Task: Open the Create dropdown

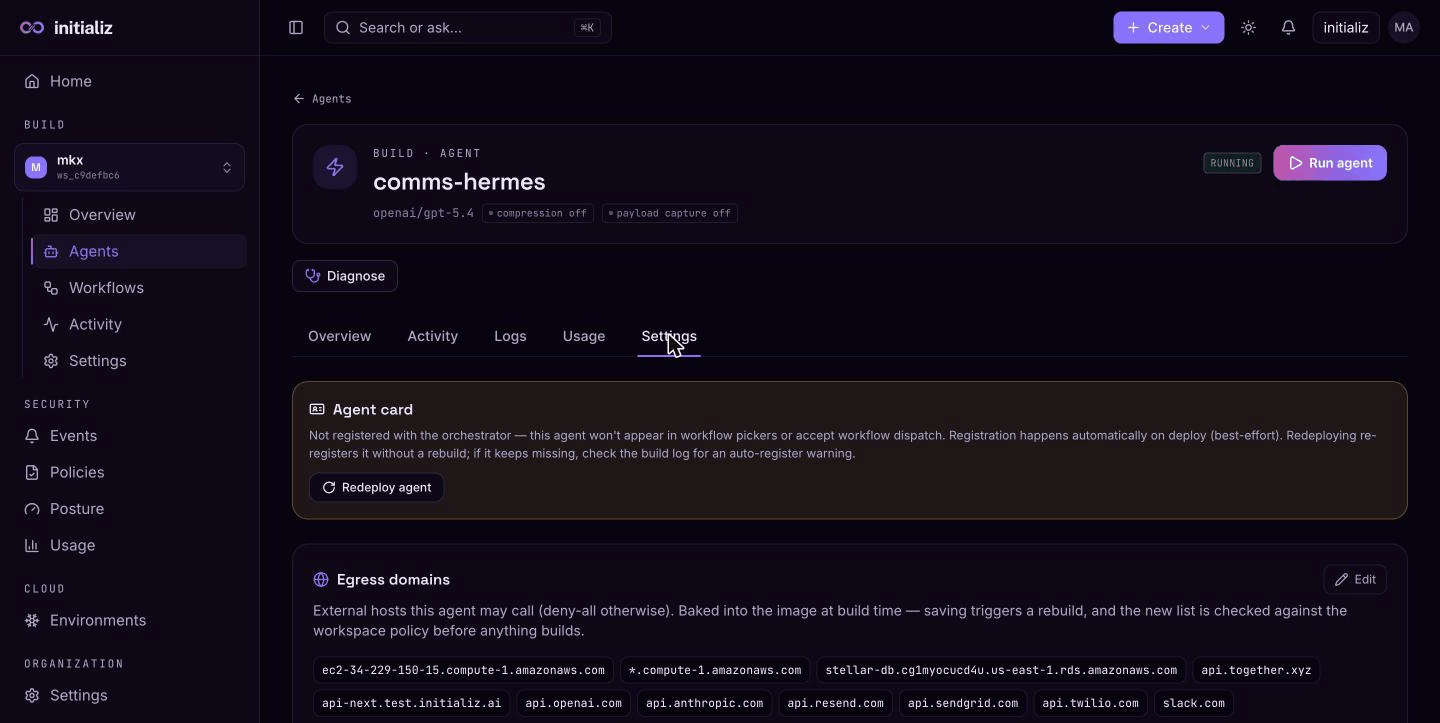Action: coord(1169,27)
